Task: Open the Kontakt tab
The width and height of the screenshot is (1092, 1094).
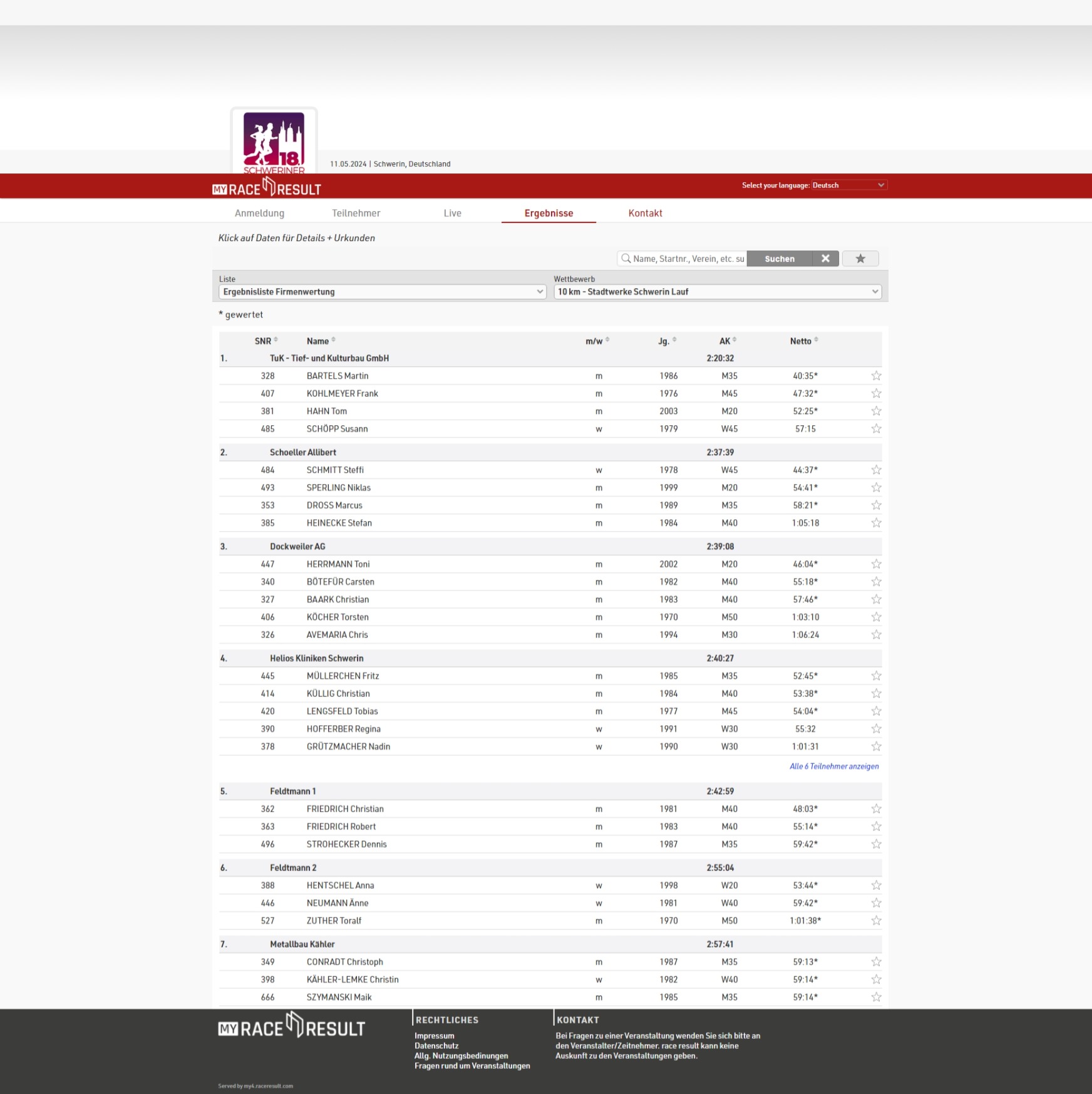Action: coord(645,213)
